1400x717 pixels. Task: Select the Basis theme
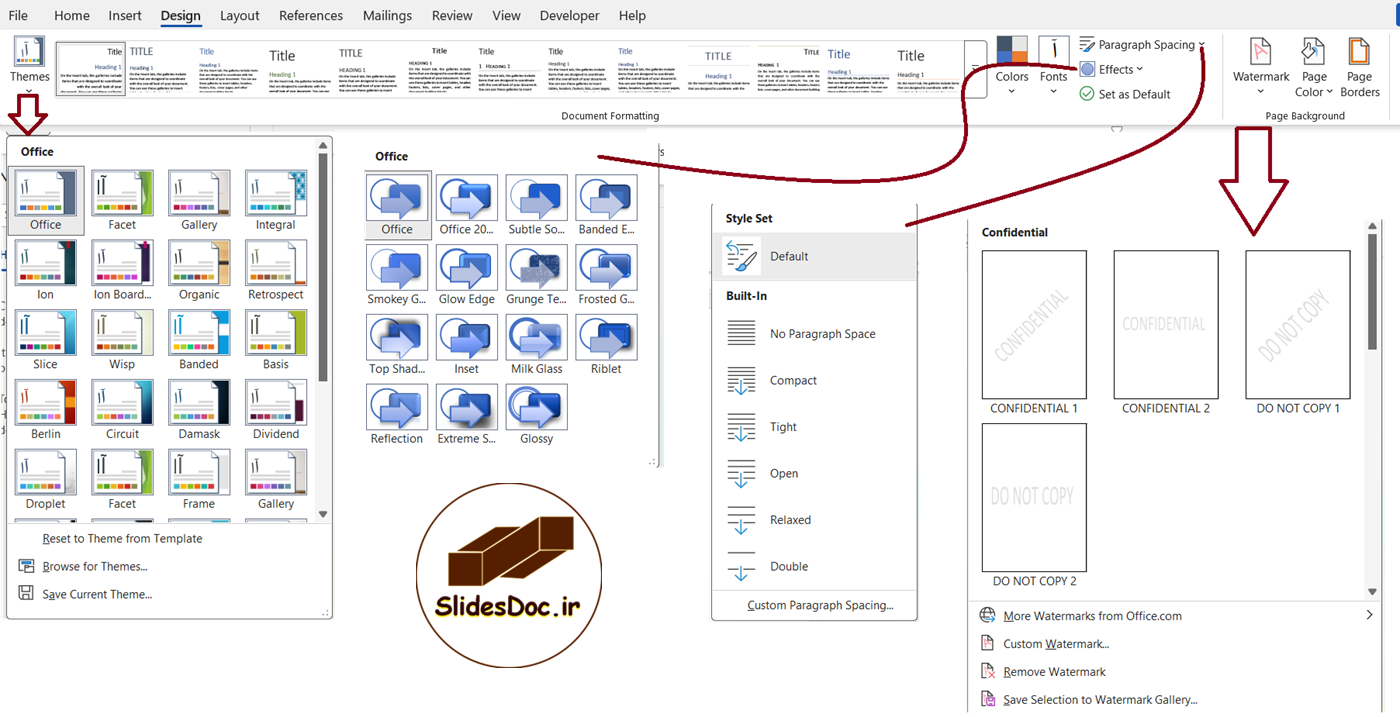276,340
